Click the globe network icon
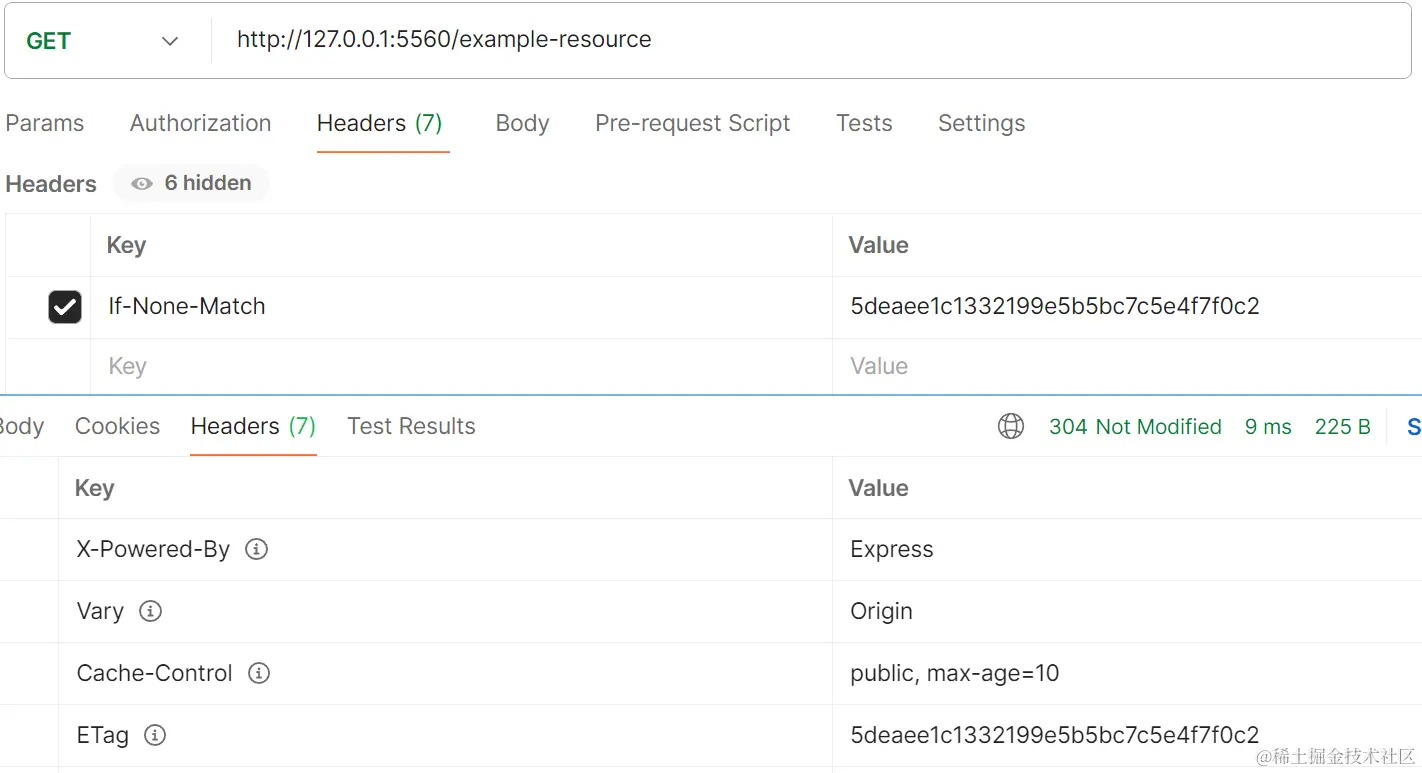Viewport: 1422px width, 773px height. 1011,427
